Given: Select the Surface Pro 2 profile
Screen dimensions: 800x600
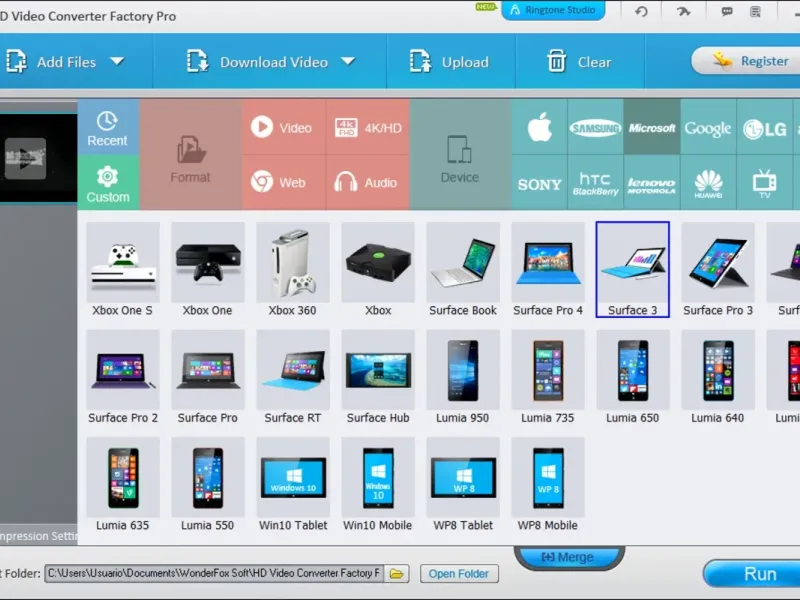Looking at the screenshot, I should [x=123, y=377].
